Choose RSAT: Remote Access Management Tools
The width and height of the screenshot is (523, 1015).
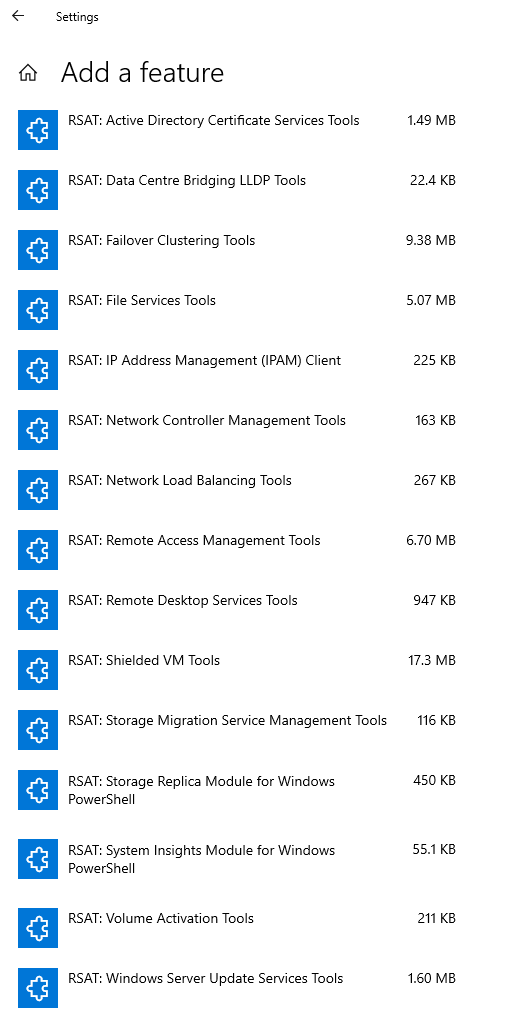pyautogui.click(x=237, y=550)
